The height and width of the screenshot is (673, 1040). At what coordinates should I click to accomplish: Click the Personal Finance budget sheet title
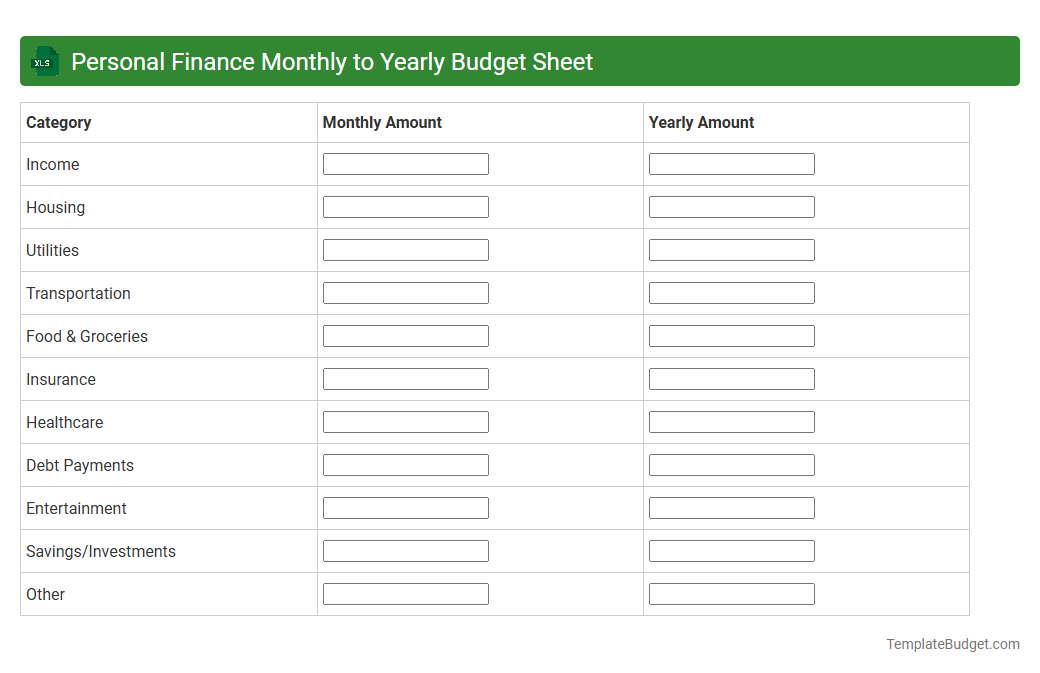(331, 61)
